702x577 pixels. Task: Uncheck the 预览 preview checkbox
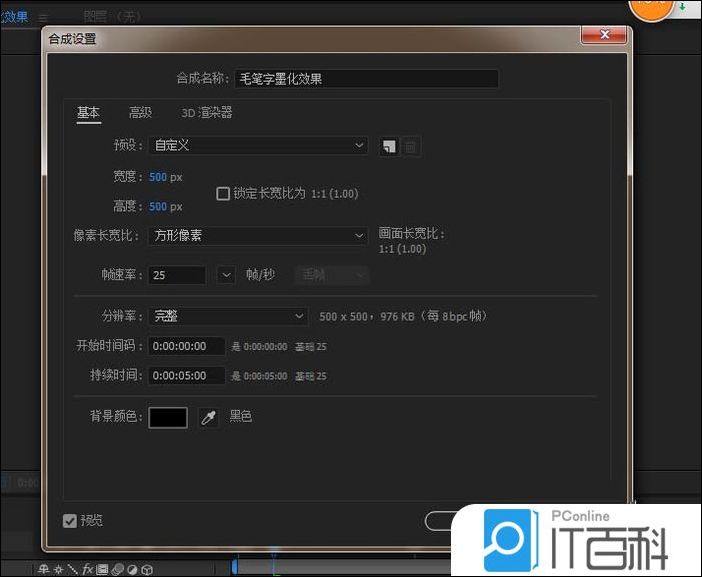point(70,521)
